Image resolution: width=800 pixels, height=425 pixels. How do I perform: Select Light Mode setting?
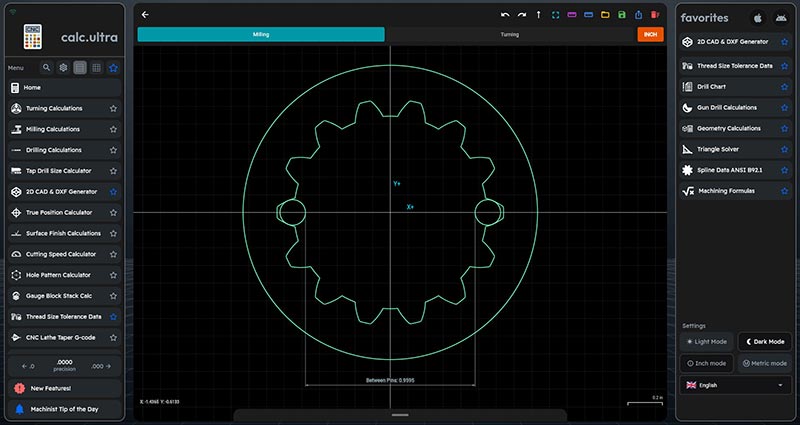[706, 341]
